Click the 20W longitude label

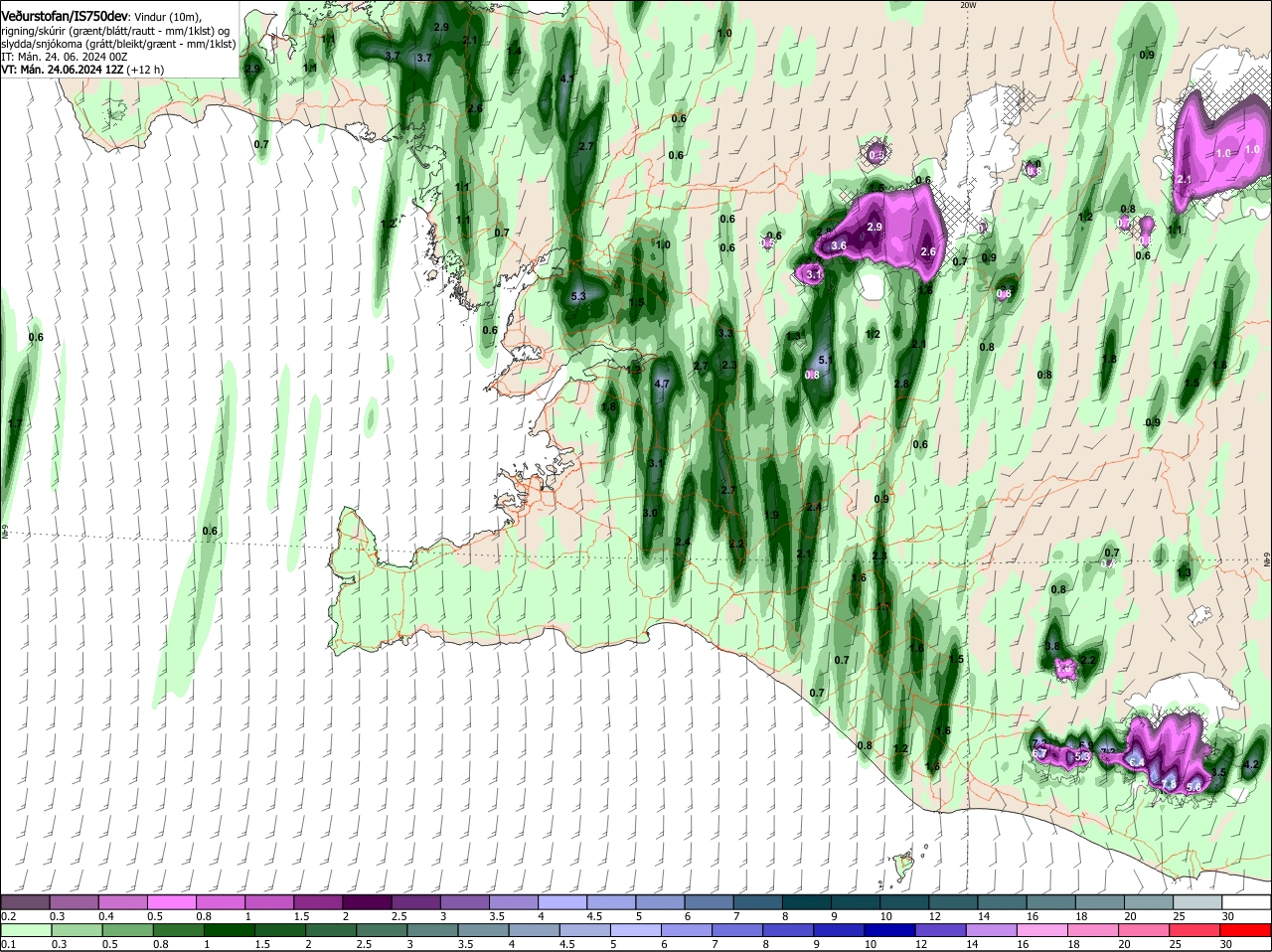point(969,5)
